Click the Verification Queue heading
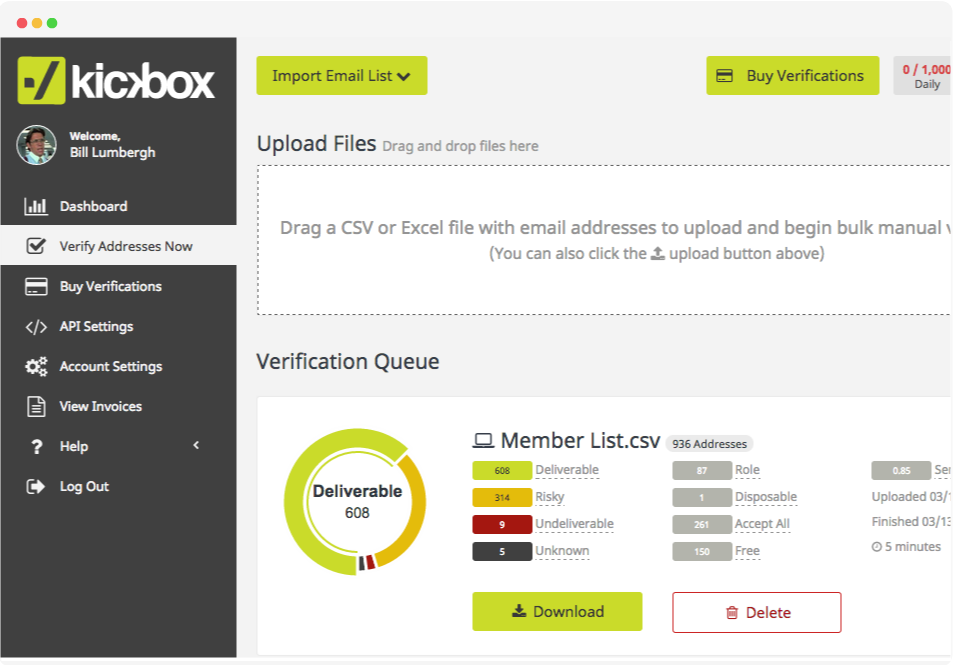 348,361
